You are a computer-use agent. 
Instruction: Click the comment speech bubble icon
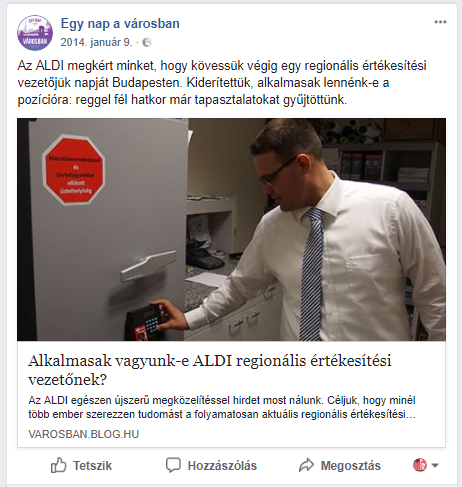coord(173,465)
